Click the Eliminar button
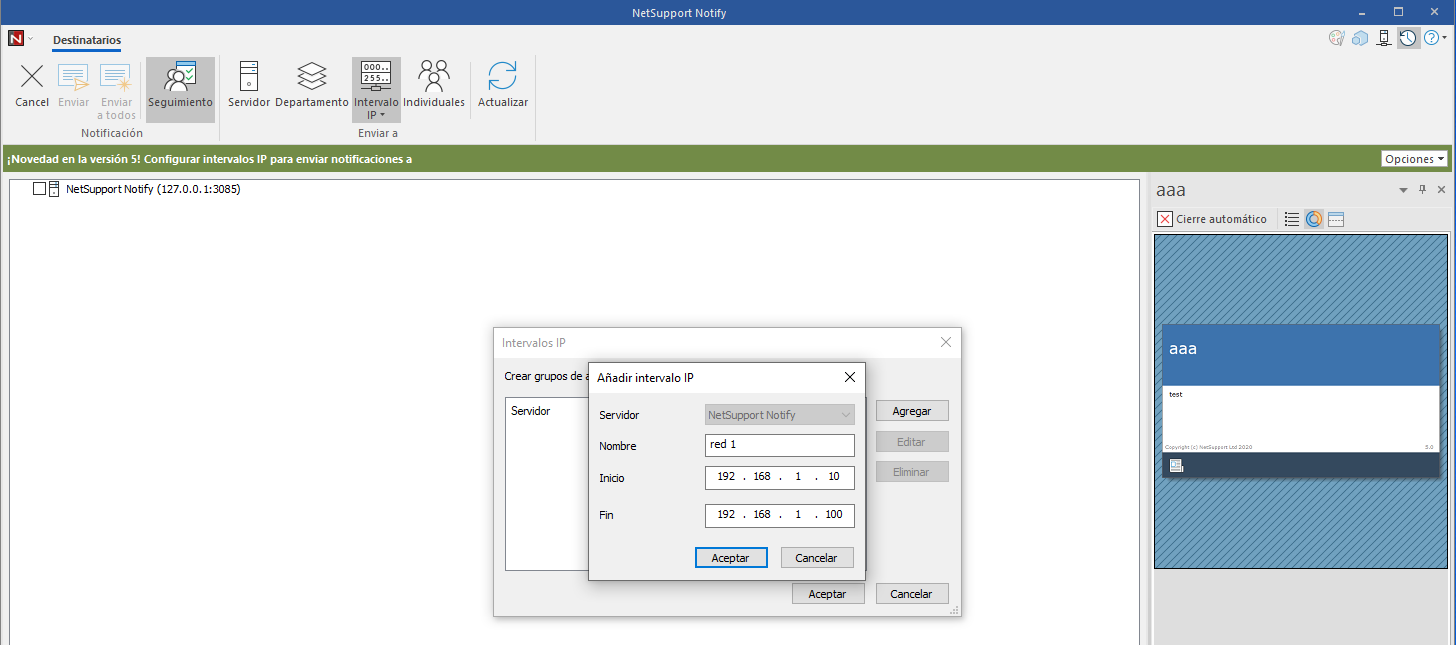The width and height of the screenshot is (1456, 645). pyautogui.click(x=912, y=472)
